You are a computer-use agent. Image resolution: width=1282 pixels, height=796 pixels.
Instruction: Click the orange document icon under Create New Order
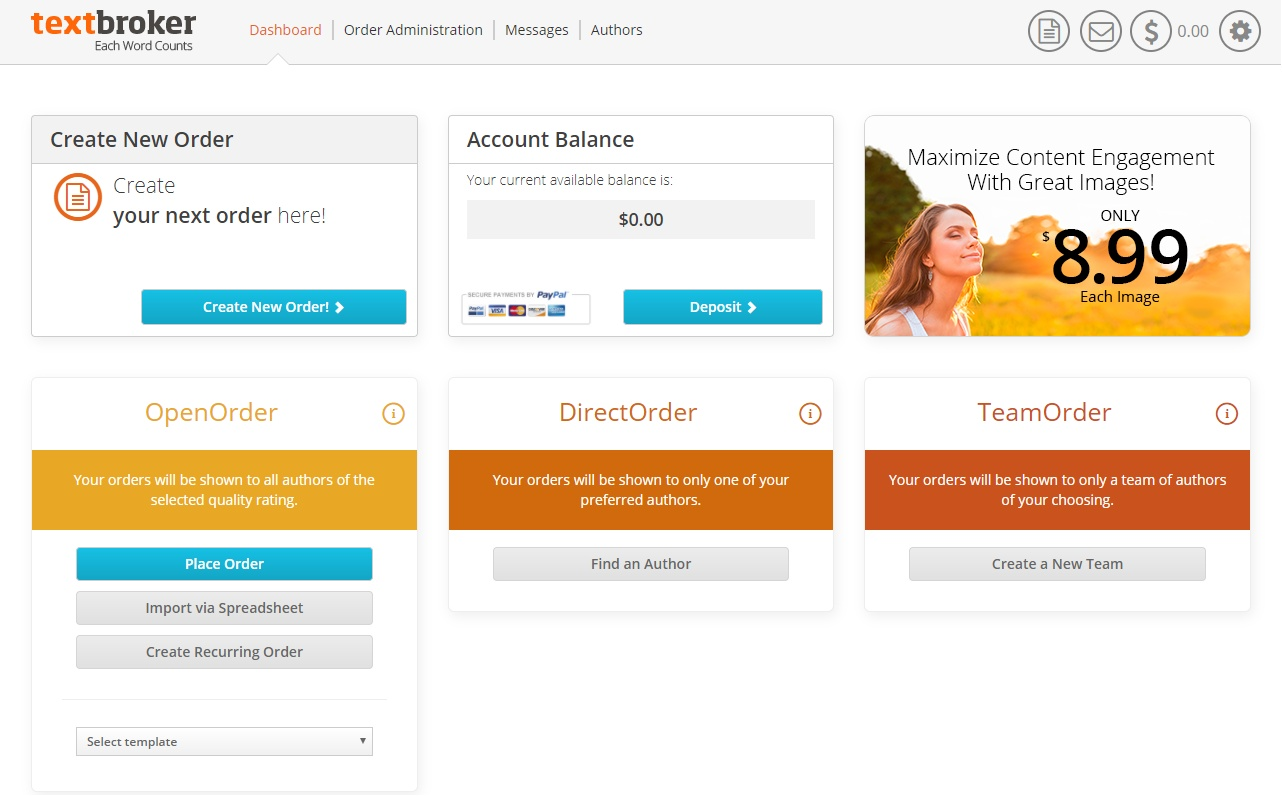pyautogui.click(x=78, y=197)
